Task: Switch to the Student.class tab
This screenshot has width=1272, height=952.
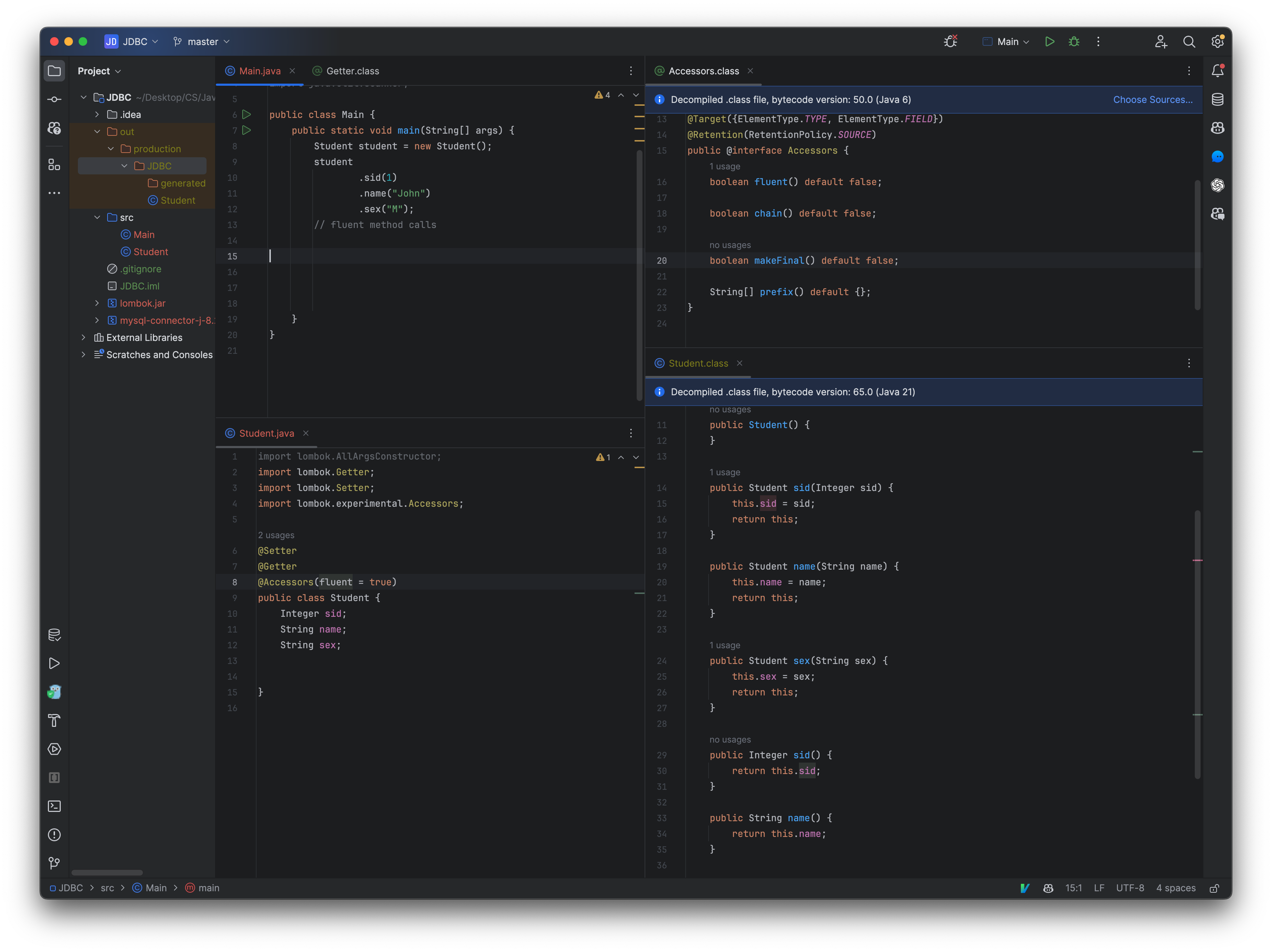Action: (699, 363)
